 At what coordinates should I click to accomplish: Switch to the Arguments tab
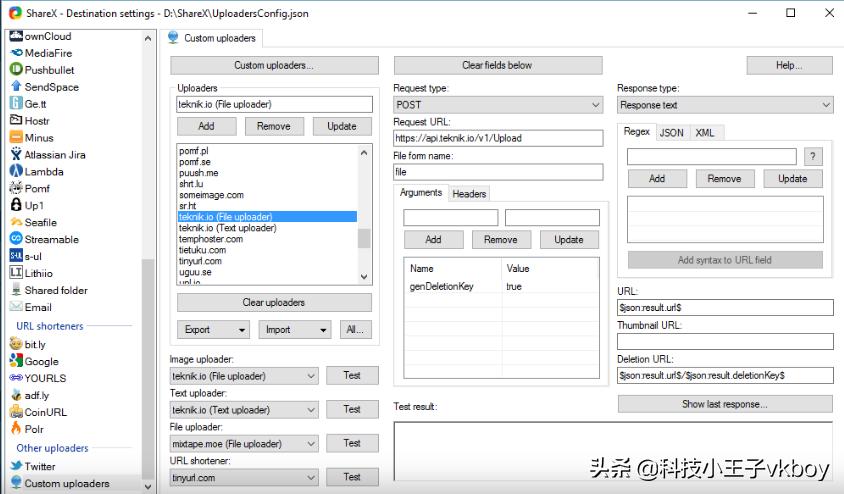click(420, 192)
